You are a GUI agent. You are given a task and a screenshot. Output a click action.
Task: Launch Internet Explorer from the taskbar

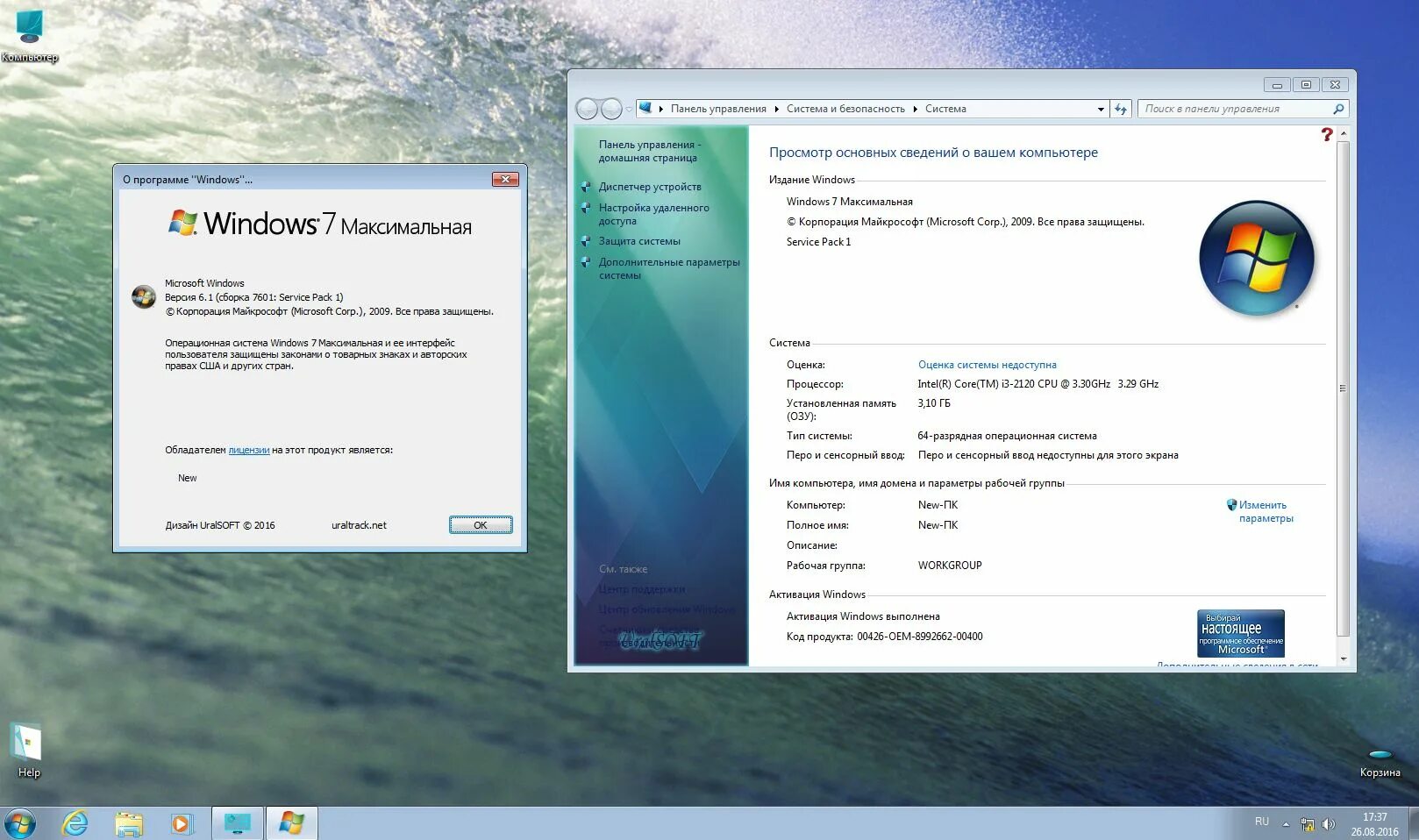point(75,823)
